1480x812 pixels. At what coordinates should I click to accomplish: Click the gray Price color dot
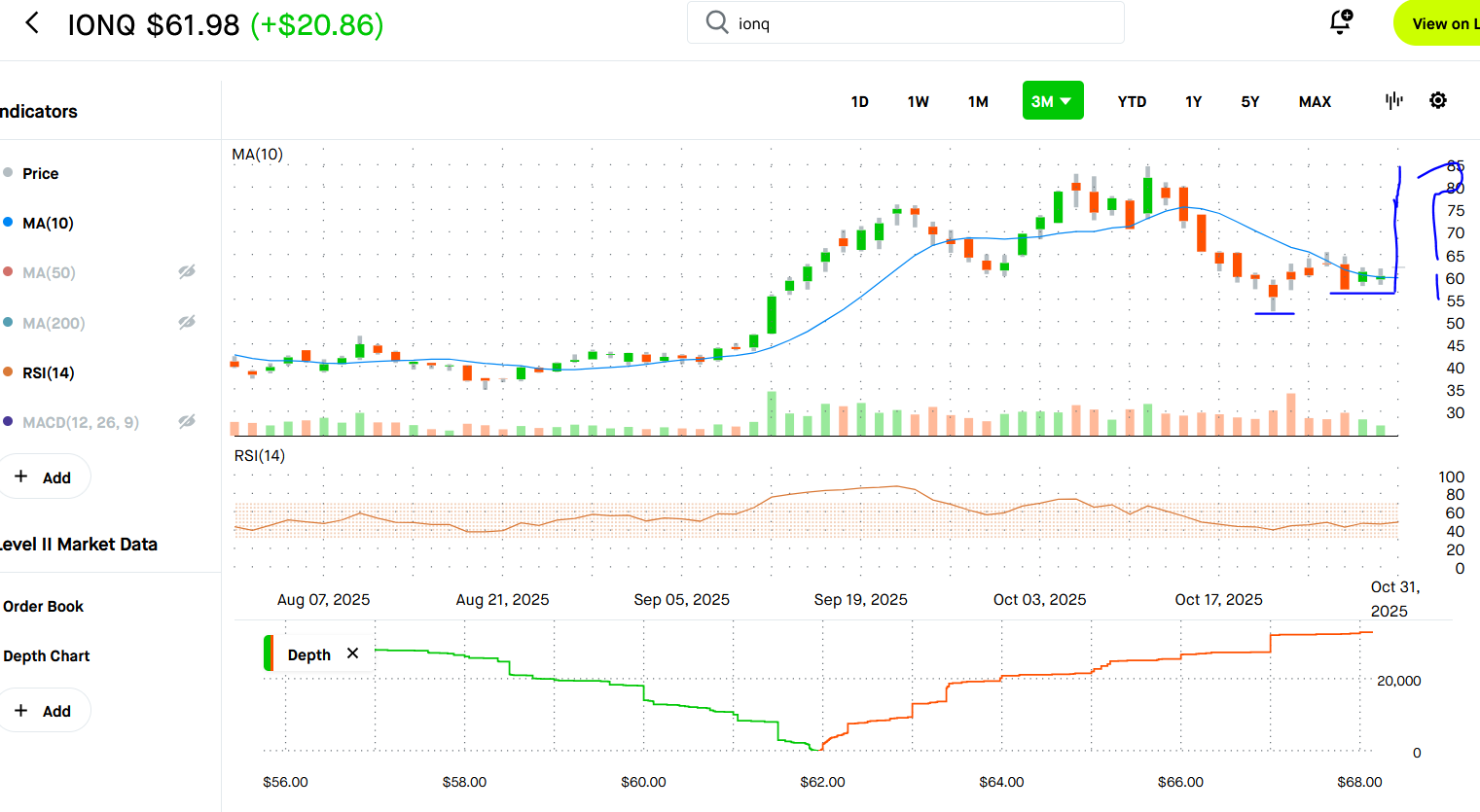coord(8,172)
